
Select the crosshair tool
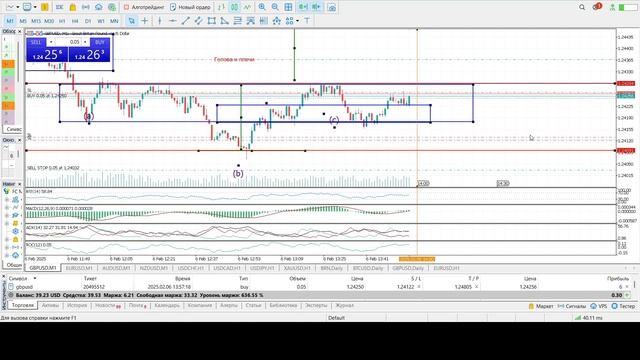click(x=144, y=20)
